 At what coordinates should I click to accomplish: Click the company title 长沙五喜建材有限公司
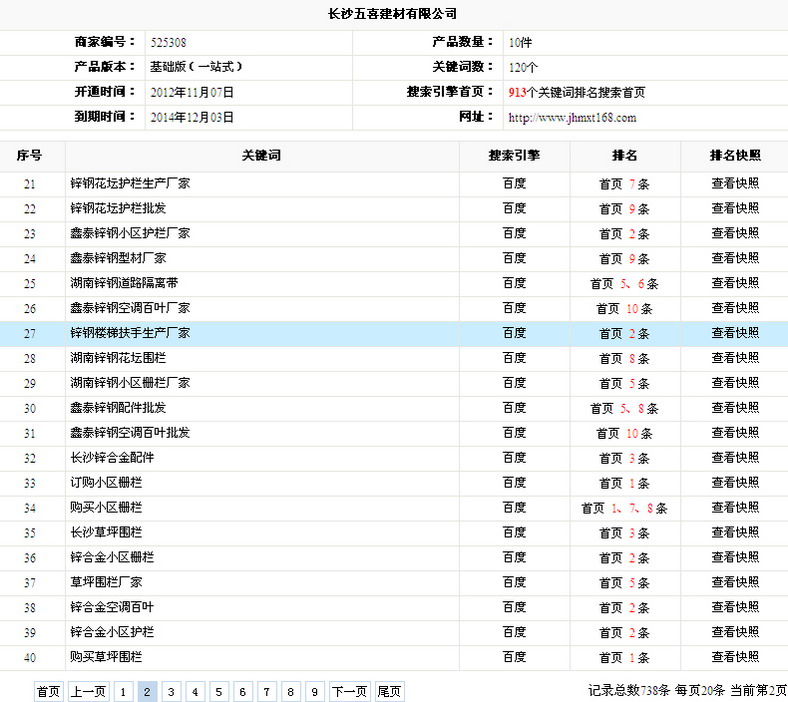[x=392, y=14]
